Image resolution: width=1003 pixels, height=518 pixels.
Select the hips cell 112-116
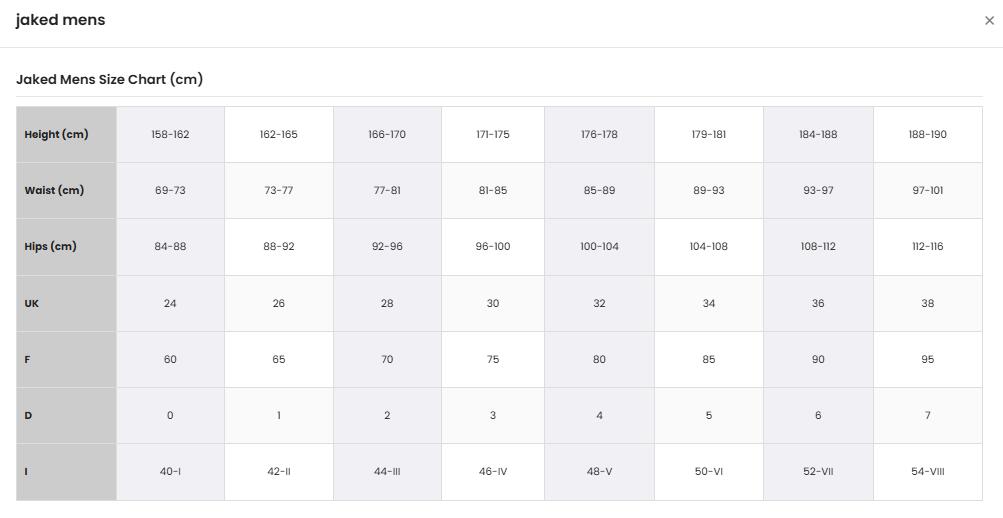coord(928,247)
